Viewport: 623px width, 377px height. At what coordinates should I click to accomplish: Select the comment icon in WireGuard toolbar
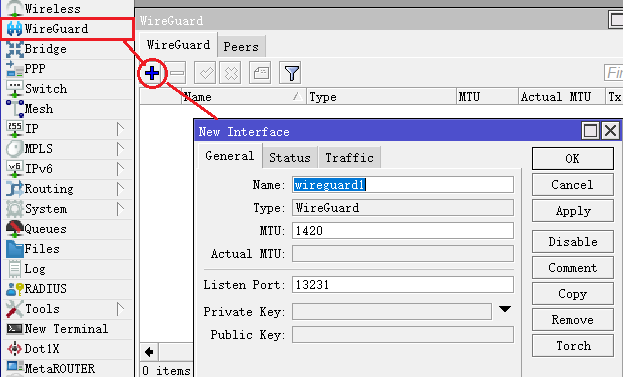(260, 73)
